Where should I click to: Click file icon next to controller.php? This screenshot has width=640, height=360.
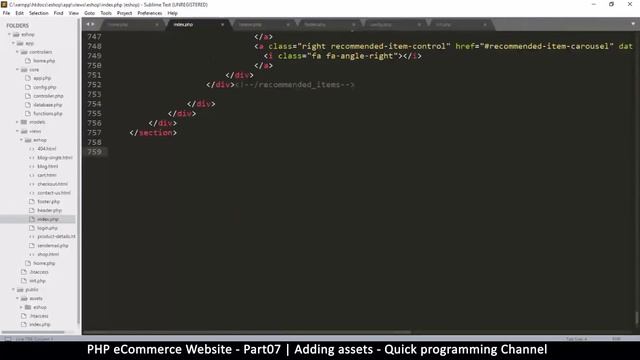pyautogui.click(x=28, y=96)
